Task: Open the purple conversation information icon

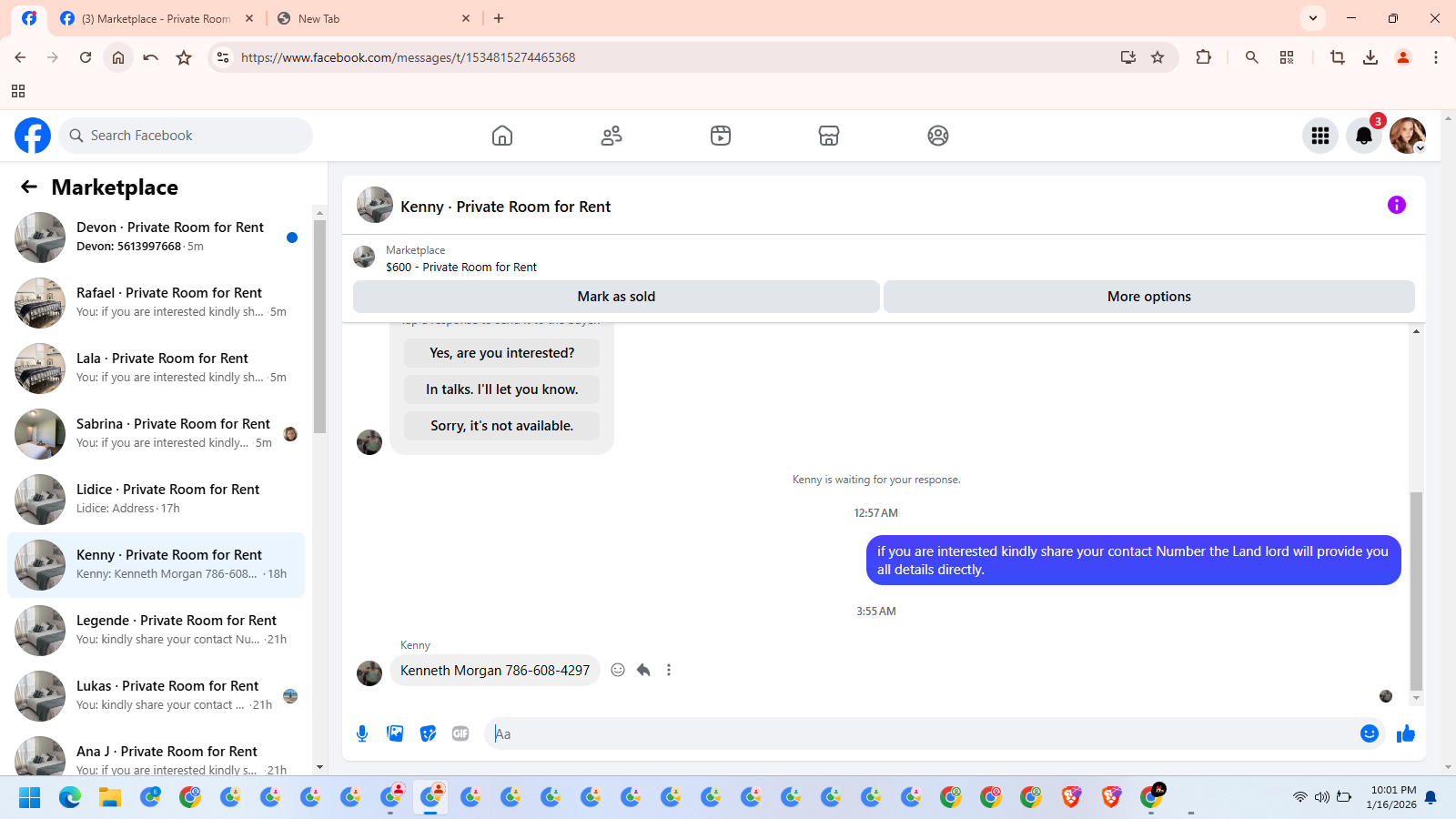Action: (1397, 205)
